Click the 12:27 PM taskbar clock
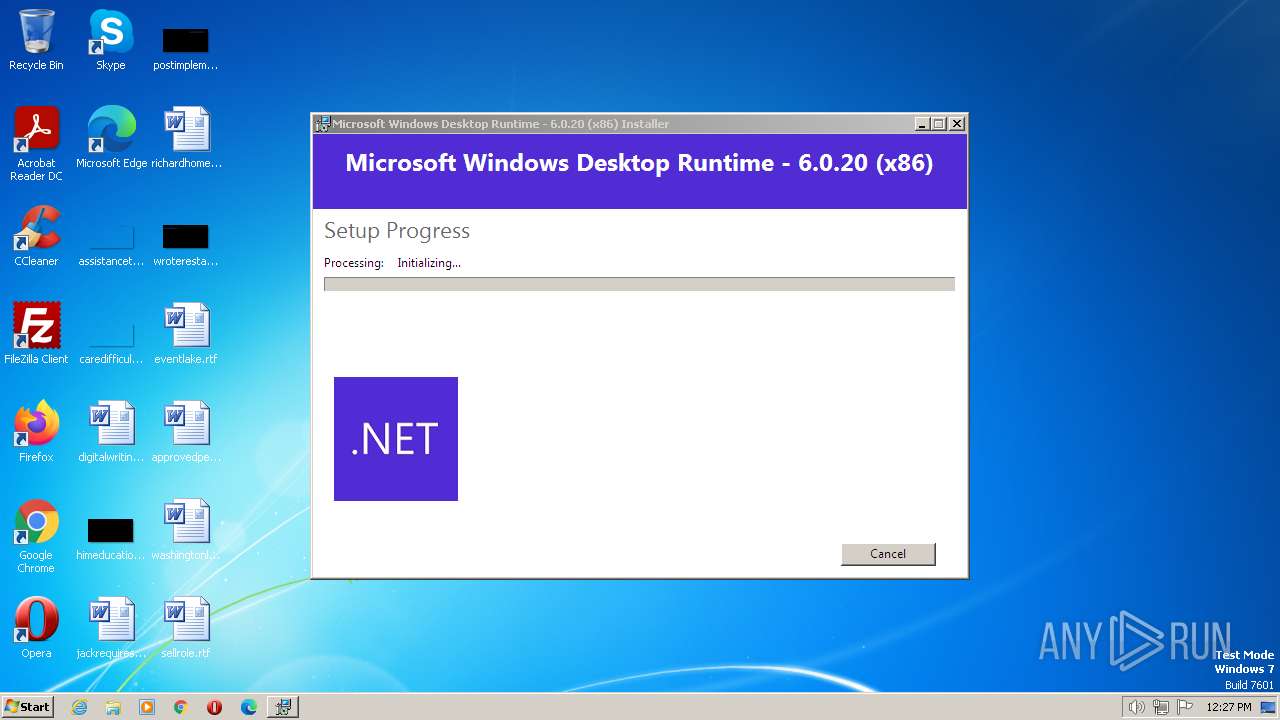 [x=1229, y=707]
